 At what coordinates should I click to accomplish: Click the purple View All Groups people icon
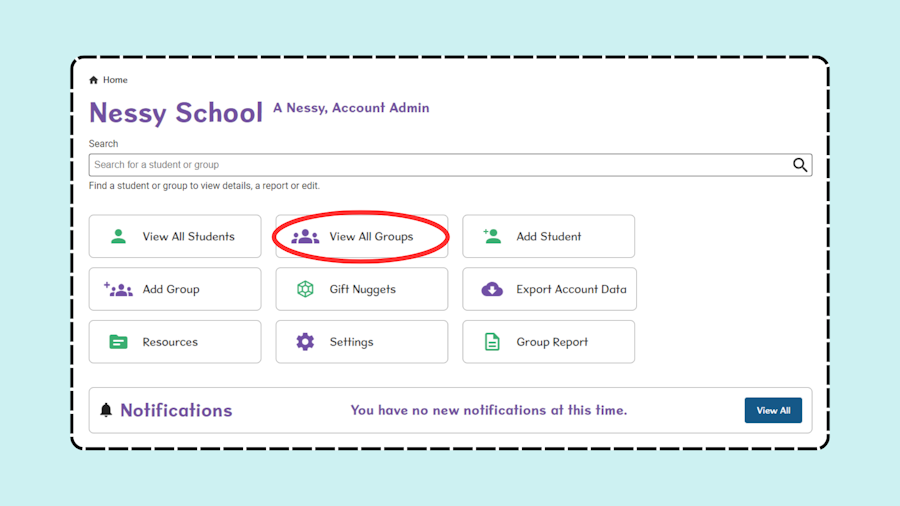pos(305,236)
